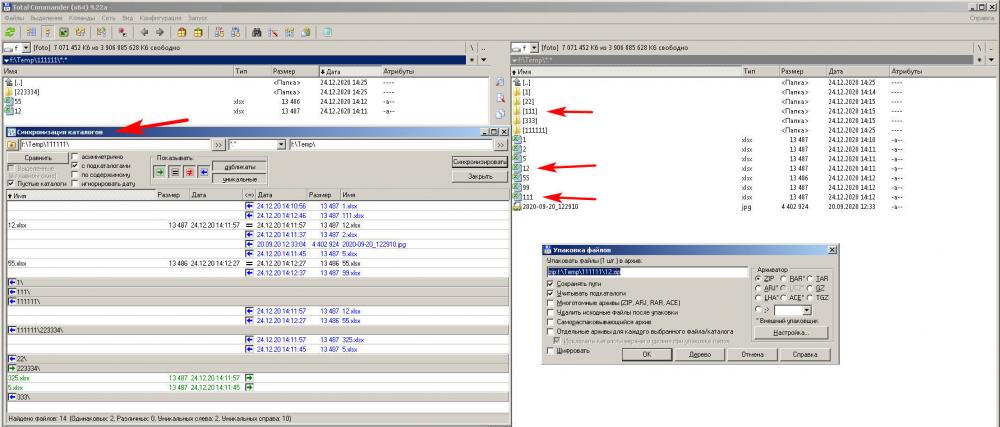Click the toolbar's forward arrow icon
Screen dimensions: 1000x427
click(x=160, y=32)
